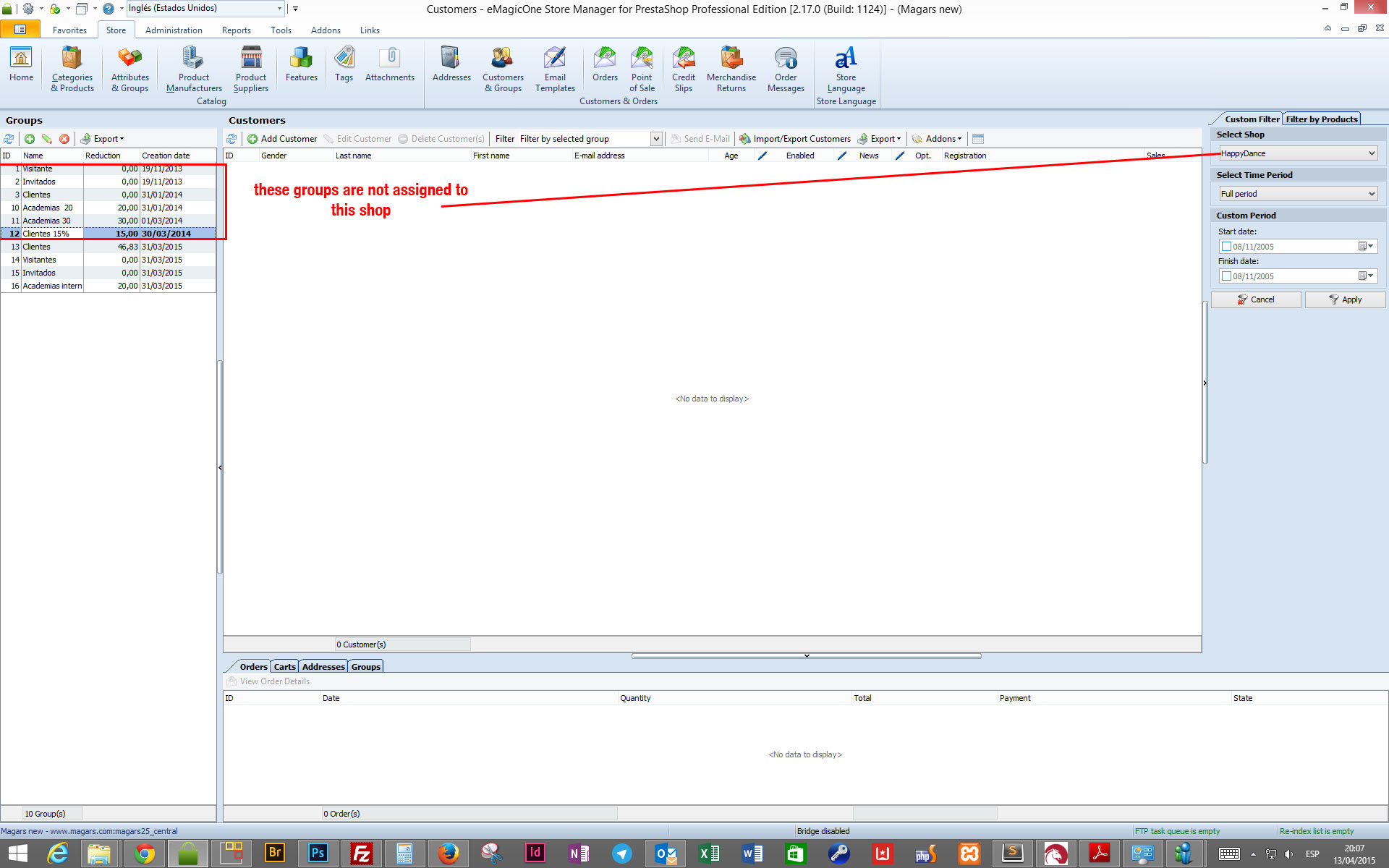This screenshot has width=1389, height=868.
Task: Open FileZilla from the taskbar
Action: pos(361,854)
